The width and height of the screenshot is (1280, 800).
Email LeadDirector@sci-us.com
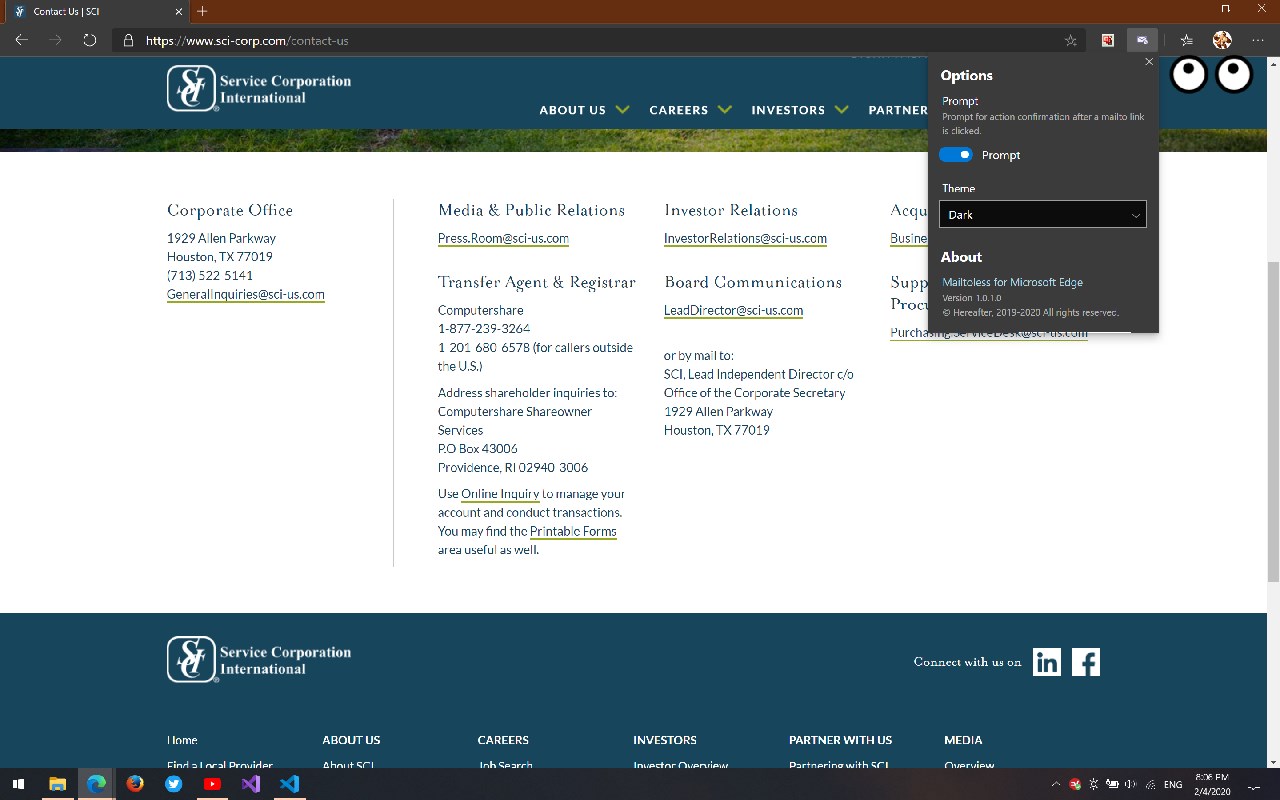733,310
